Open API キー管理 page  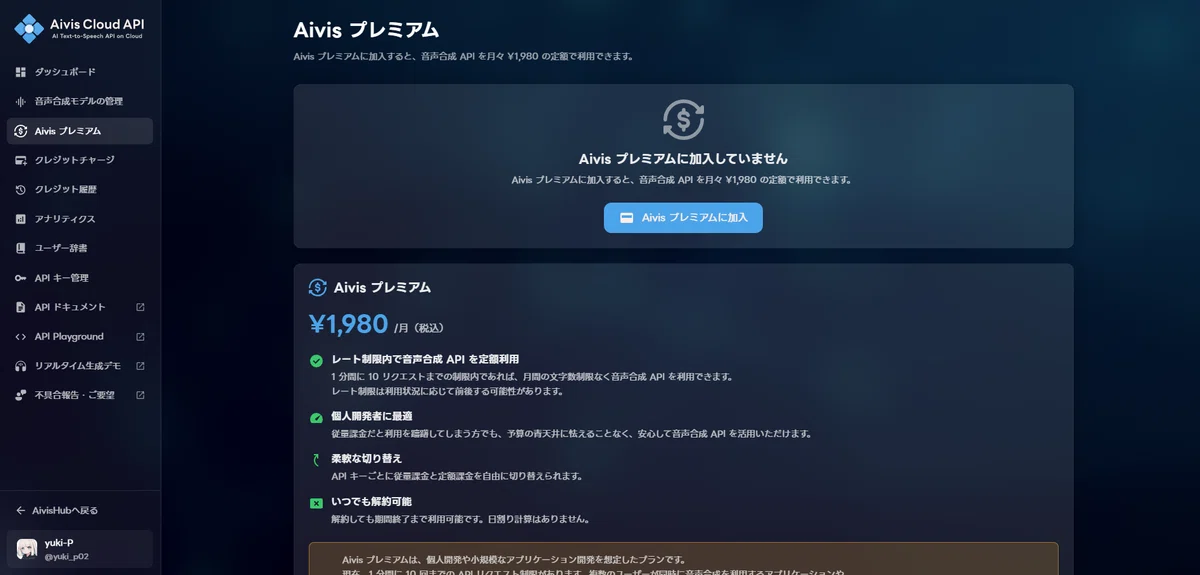click(80, 278)
